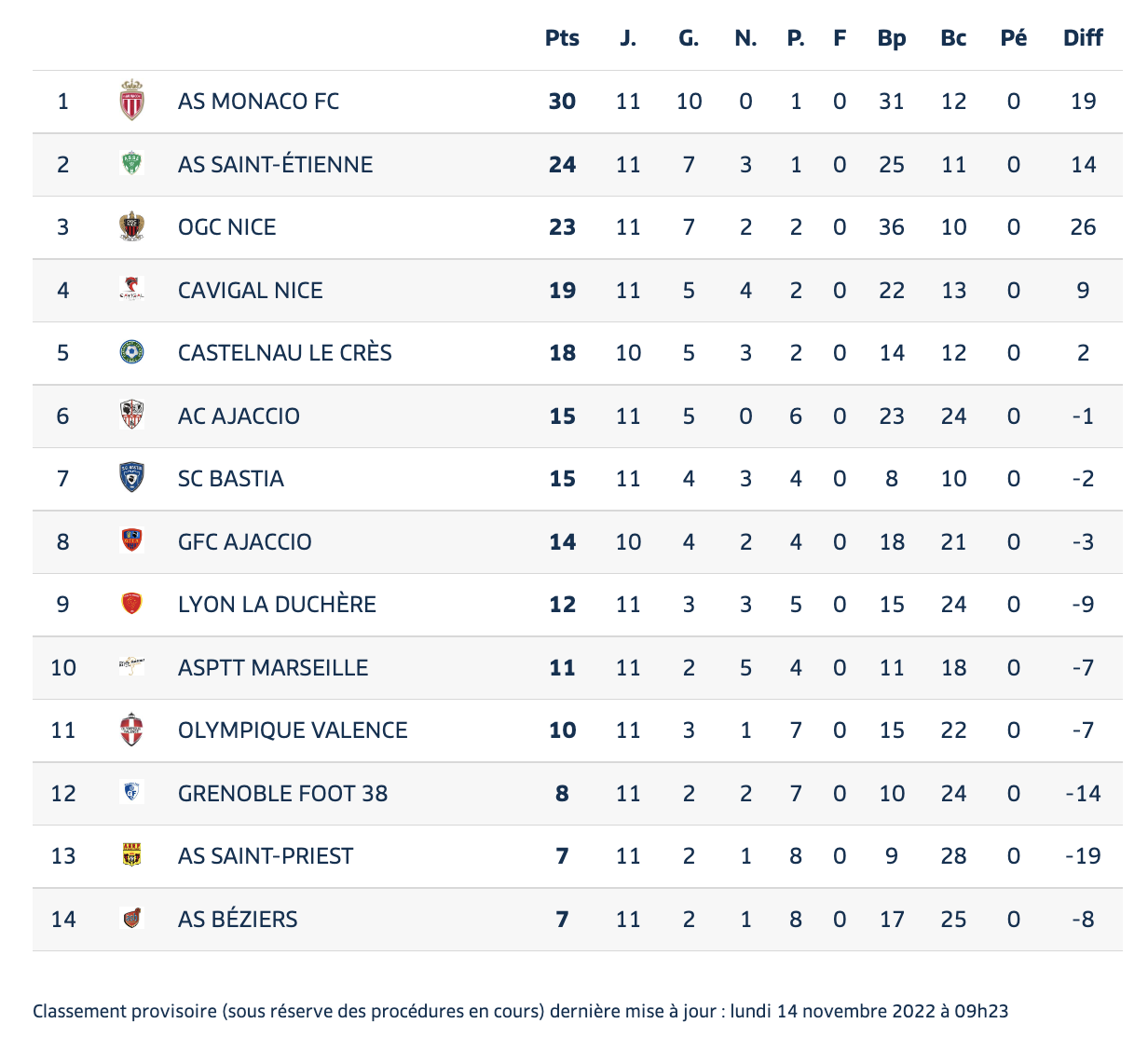Click the OGC Nice club logo
The image size is (1148, 1051).
click(132, 226)
